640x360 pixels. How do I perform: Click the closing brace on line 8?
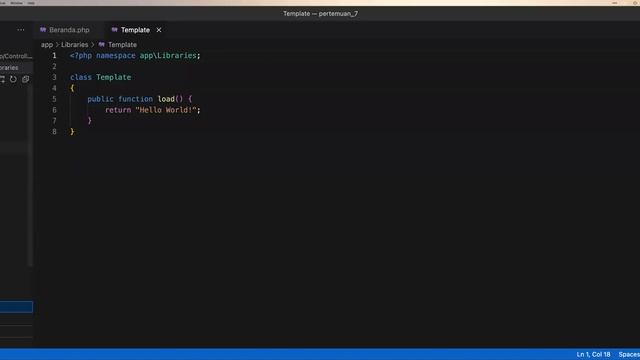(x=72, y=131)
